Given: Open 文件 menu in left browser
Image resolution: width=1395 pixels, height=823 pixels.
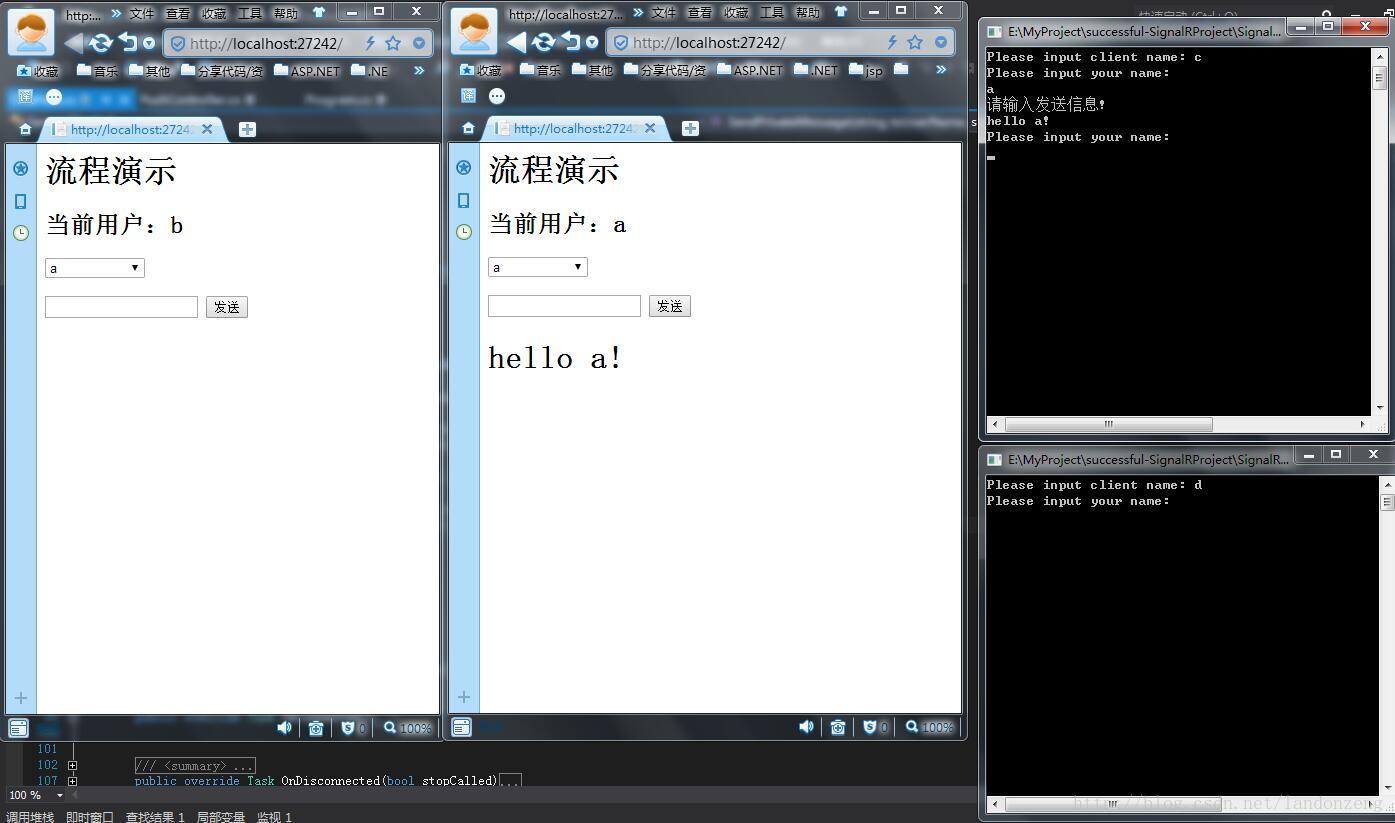Looking at the screenshot, I should tap(142, 13).
